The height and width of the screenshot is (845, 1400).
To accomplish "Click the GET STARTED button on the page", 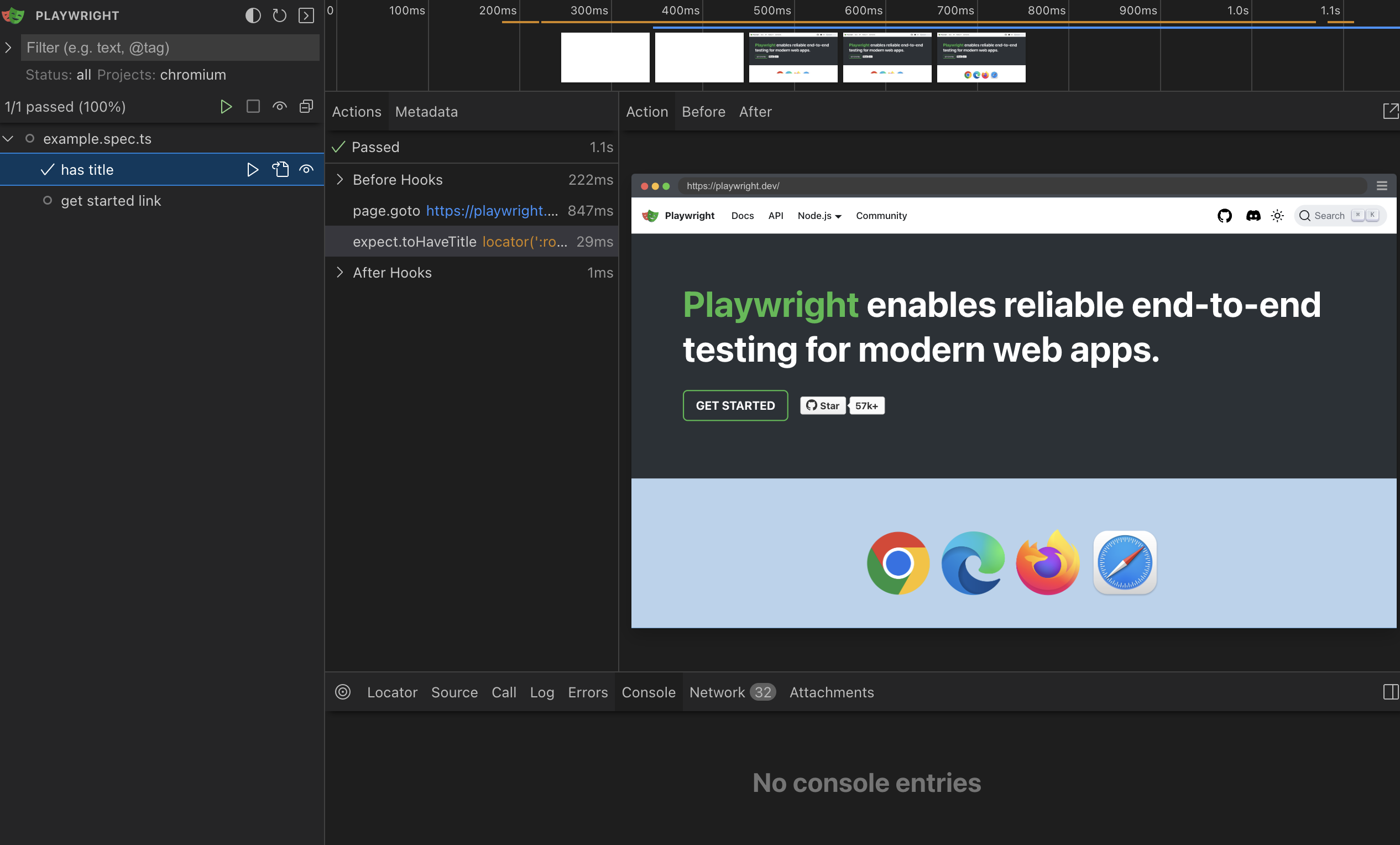I will (735, 405).
